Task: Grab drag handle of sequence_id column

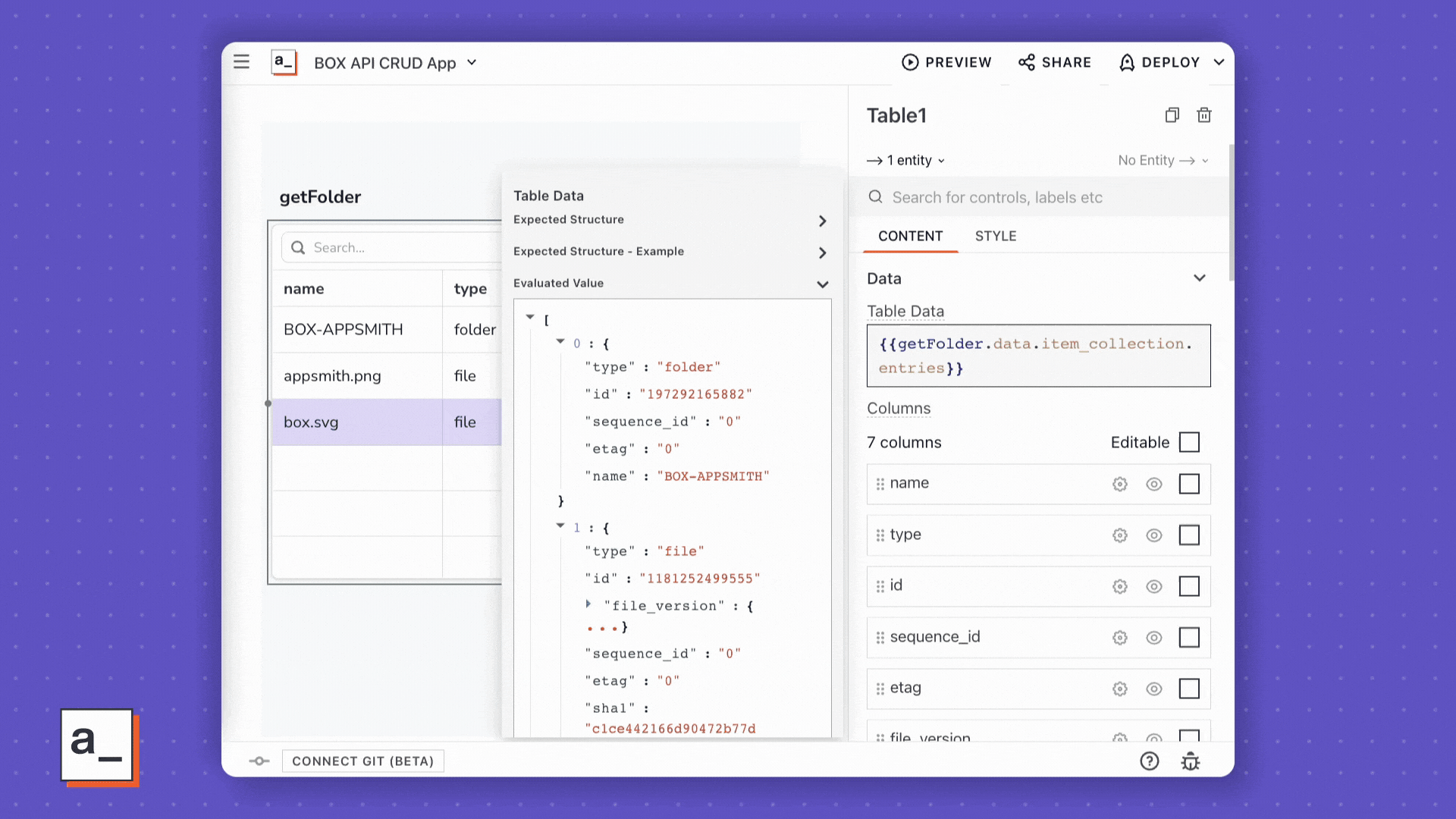Action: point(880,638)
